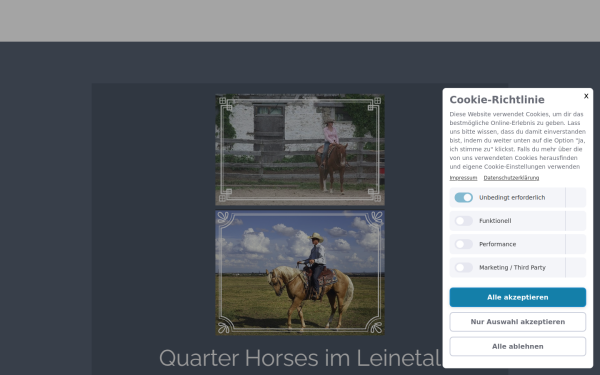Viewport: 600px width, 375px height.
Task: Turn on the Marketing / Third Party switch
Action: click(463, 267)
